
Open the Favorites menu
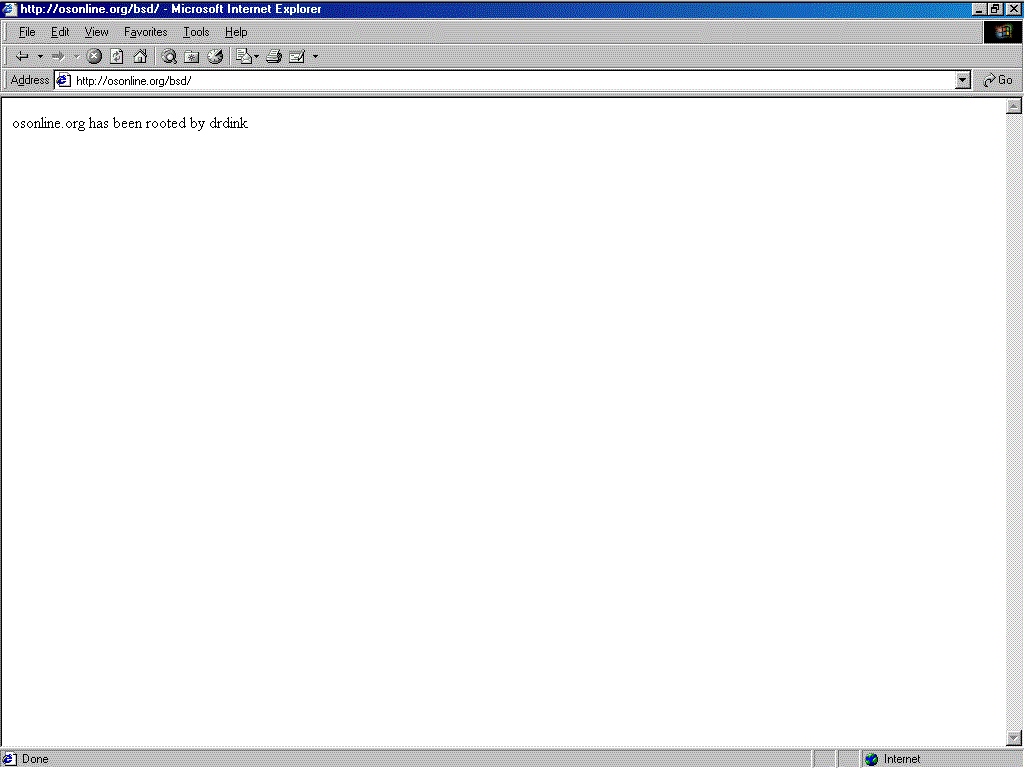pyautogui.click(x=145, y=32)
